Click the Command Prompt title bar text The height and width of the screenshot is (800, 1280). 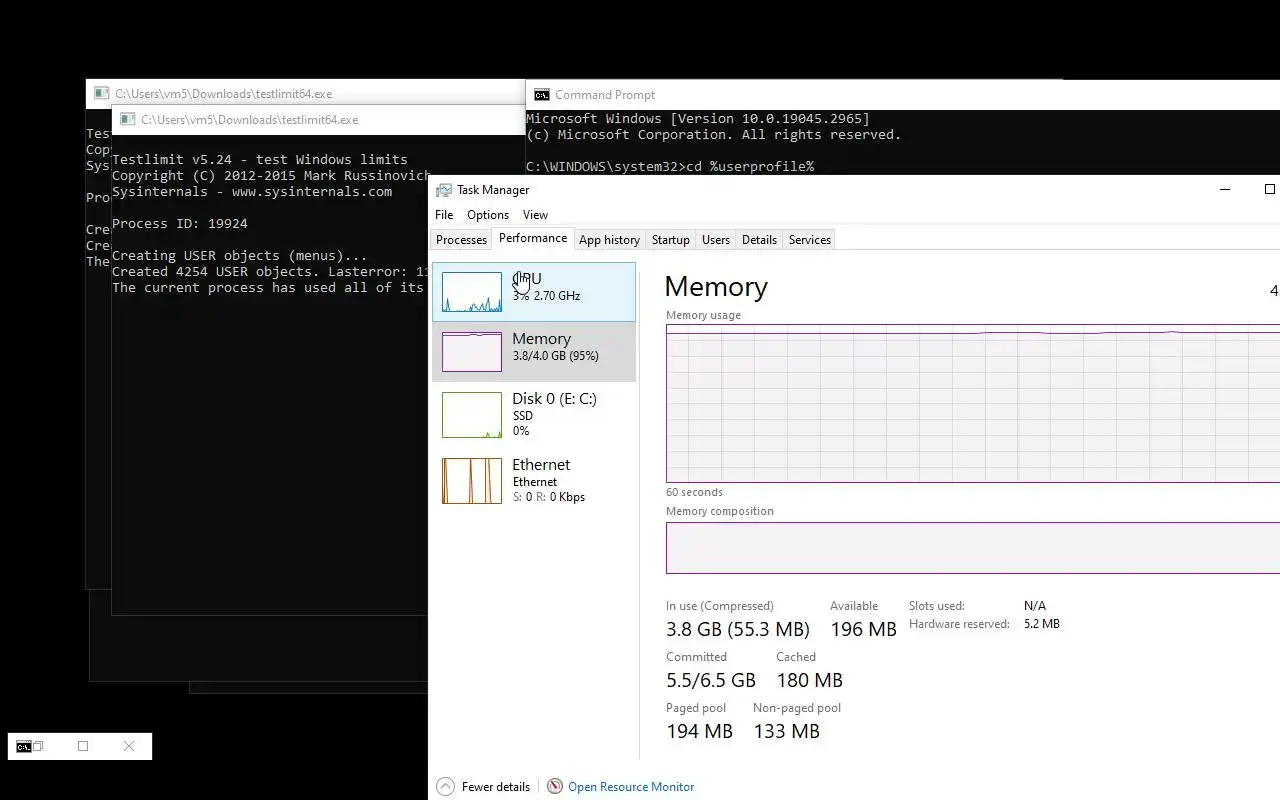coord(605,95)
